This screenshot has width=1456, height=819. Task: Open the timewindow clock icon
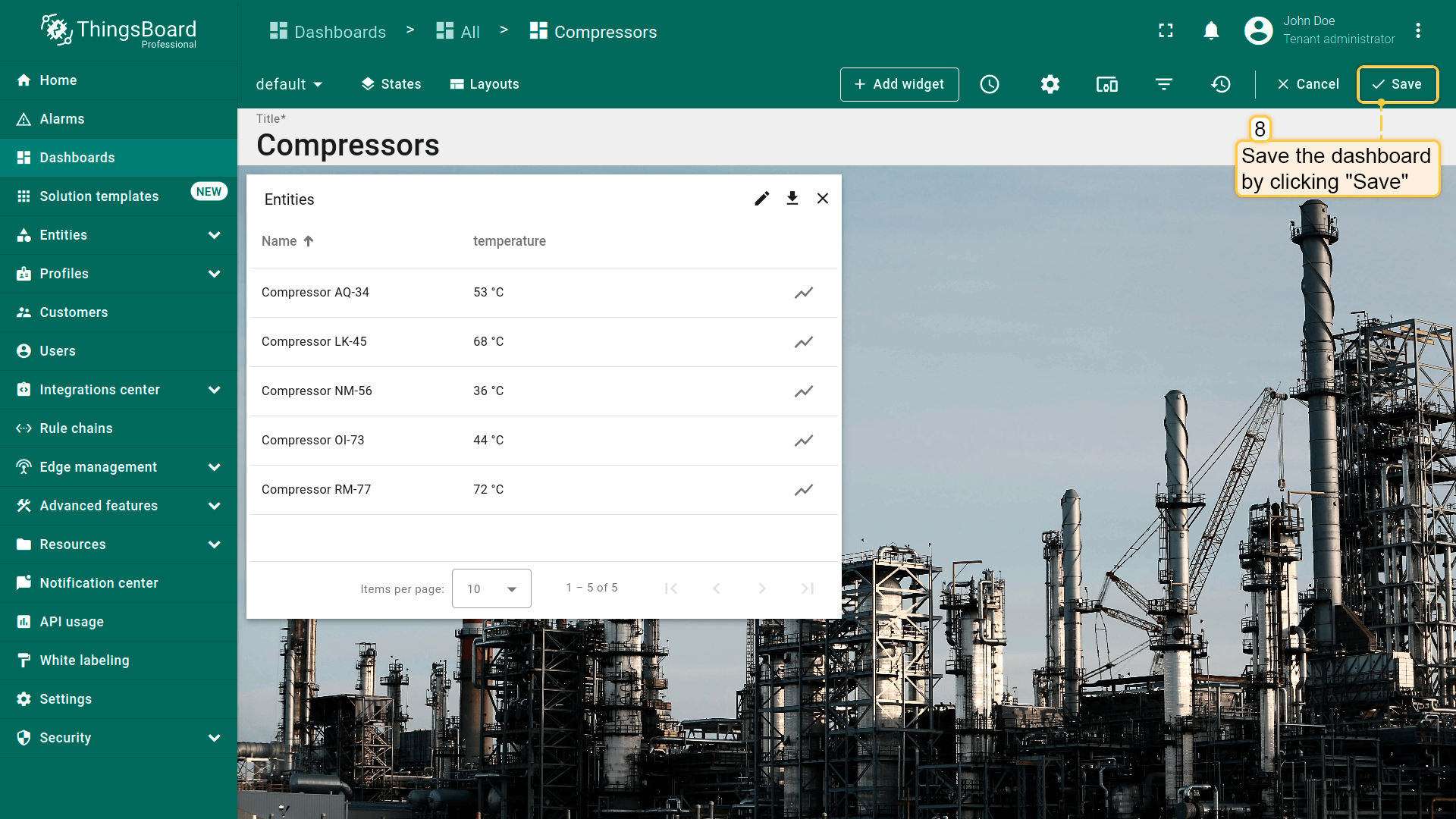coord(990,84)
